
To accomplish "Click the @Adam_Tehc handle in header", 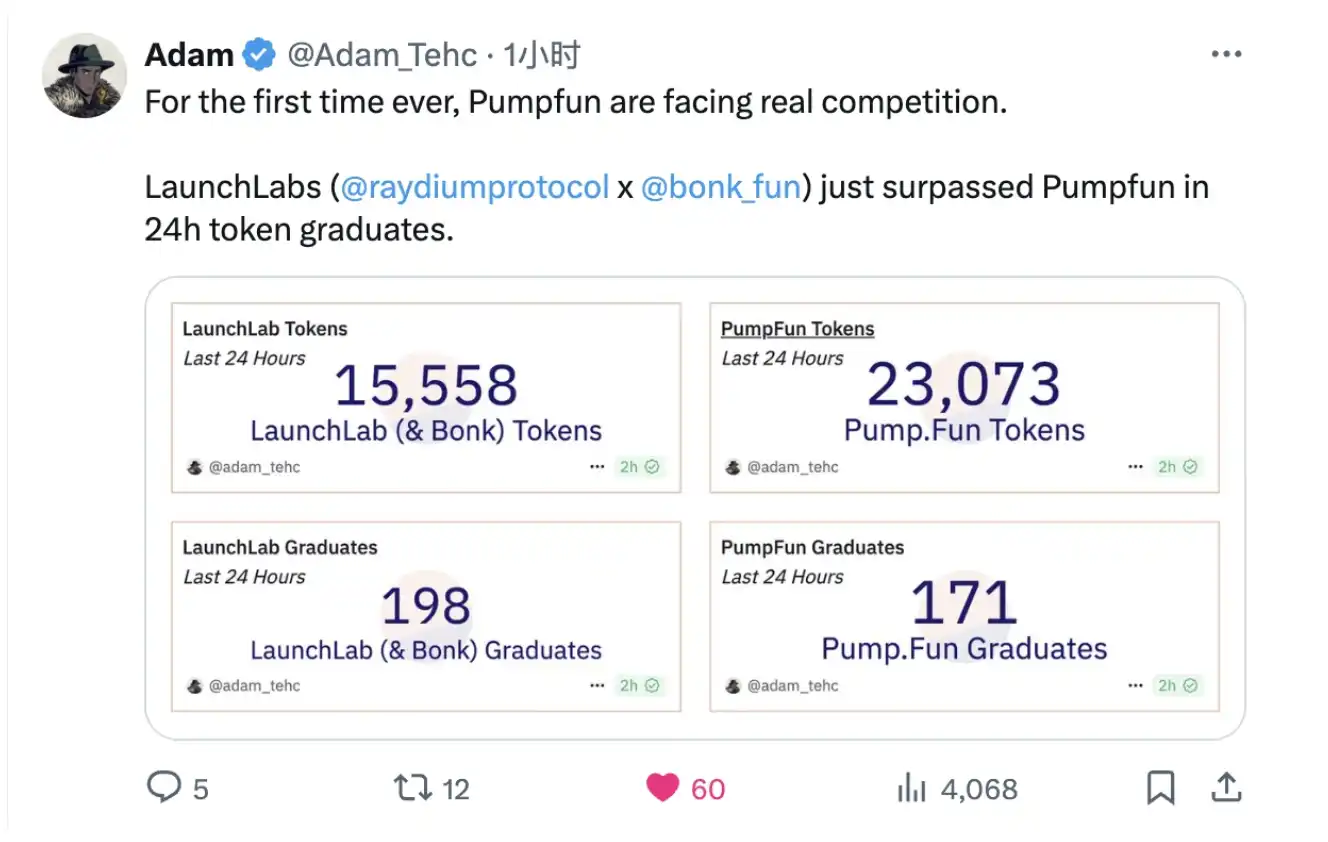I will pos(382,55).
